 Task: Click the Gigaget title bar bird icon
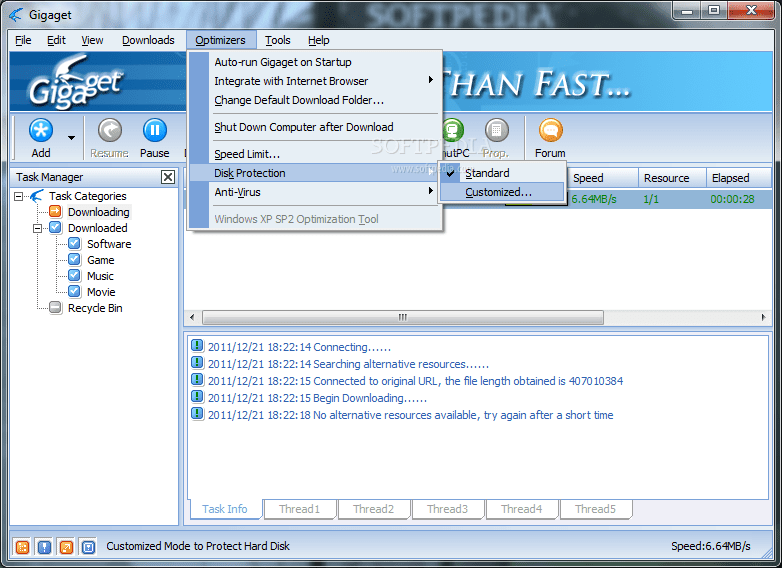tap(16, 15)
